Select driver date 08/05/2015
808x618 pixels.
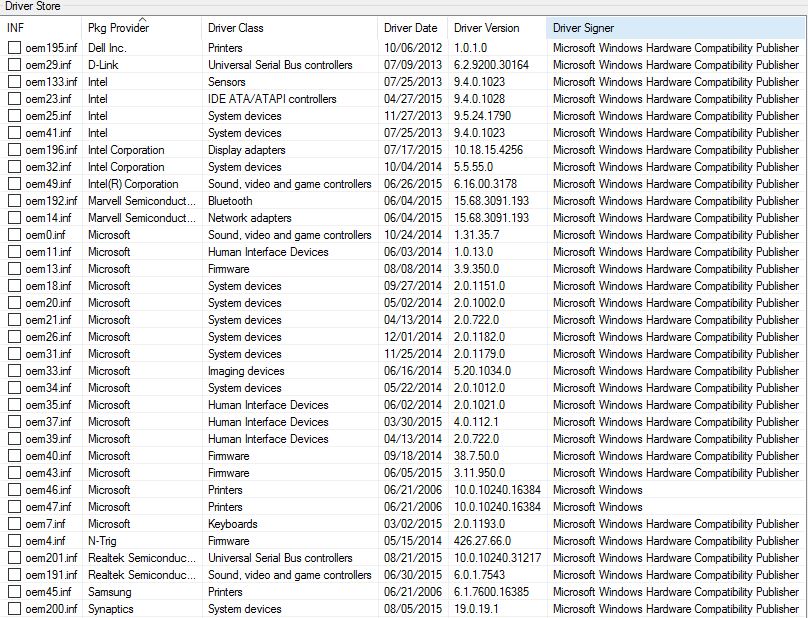[413, 609]
